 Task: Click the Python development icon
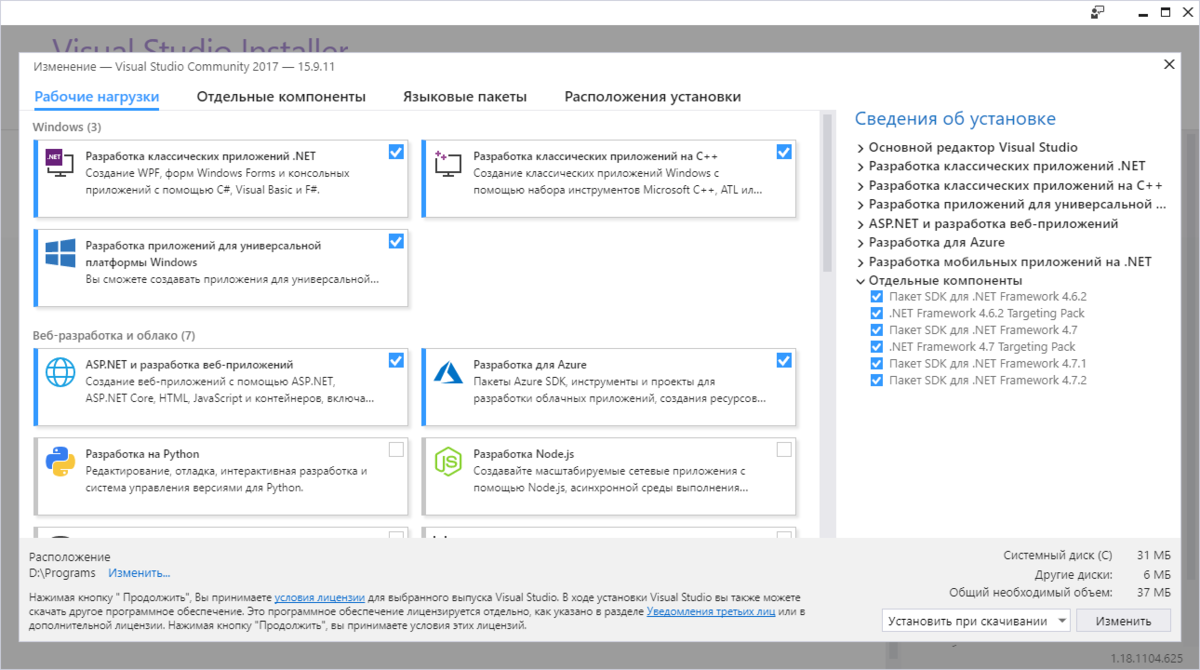[59, 462]
